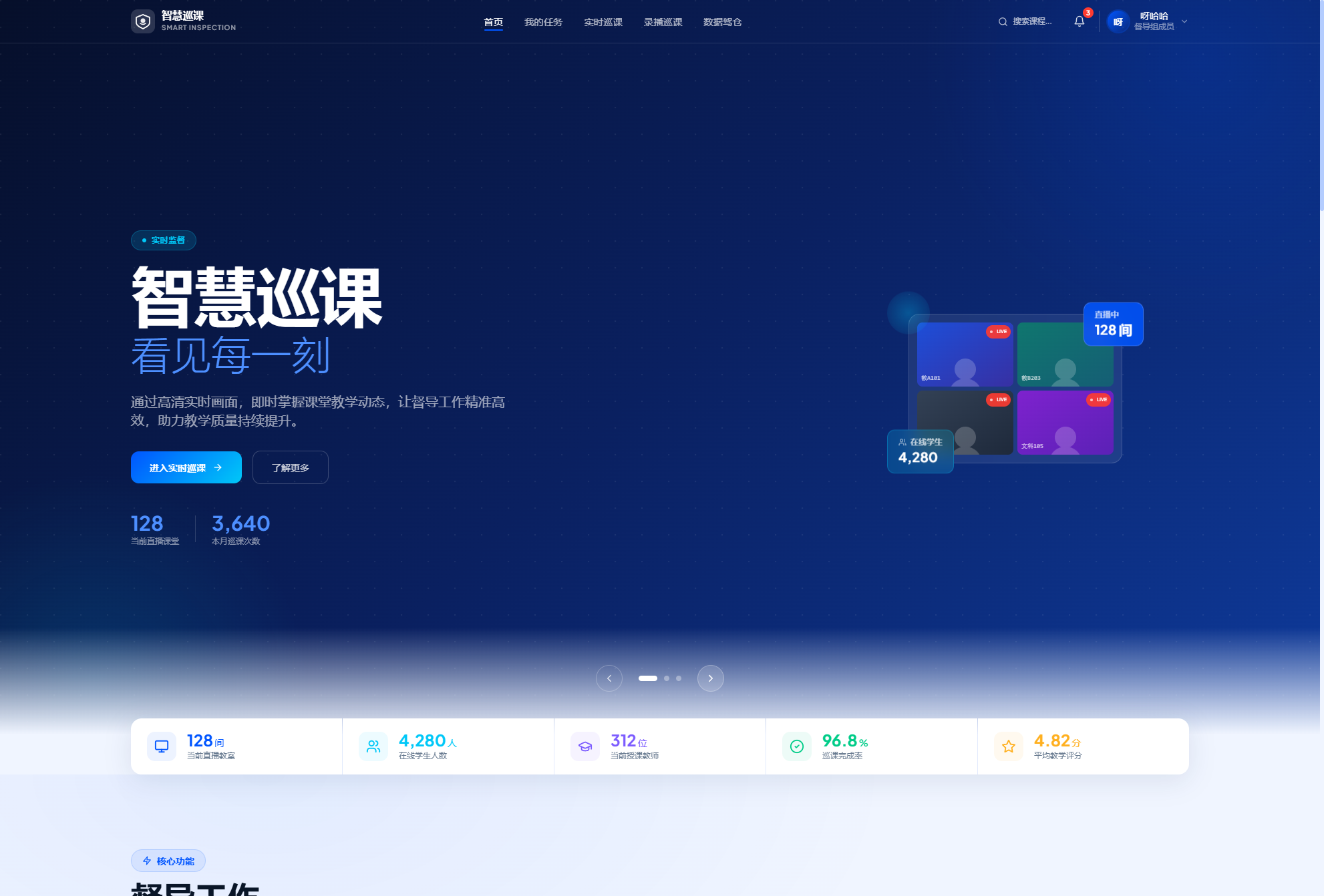Image resolution: width=1324 pixels, height=896 pixels.
Task: Click the 教A101 live classroom thumbnail
Action: [964, 355]
